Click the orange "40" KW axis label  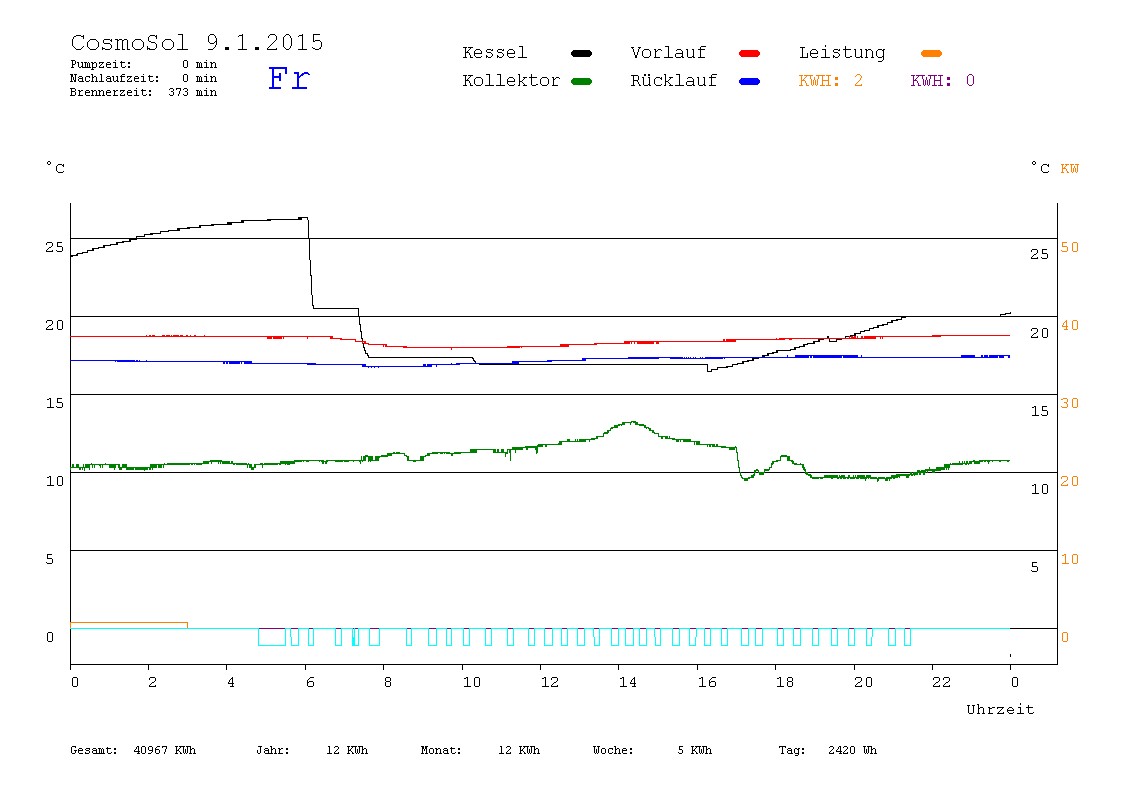1070,326
